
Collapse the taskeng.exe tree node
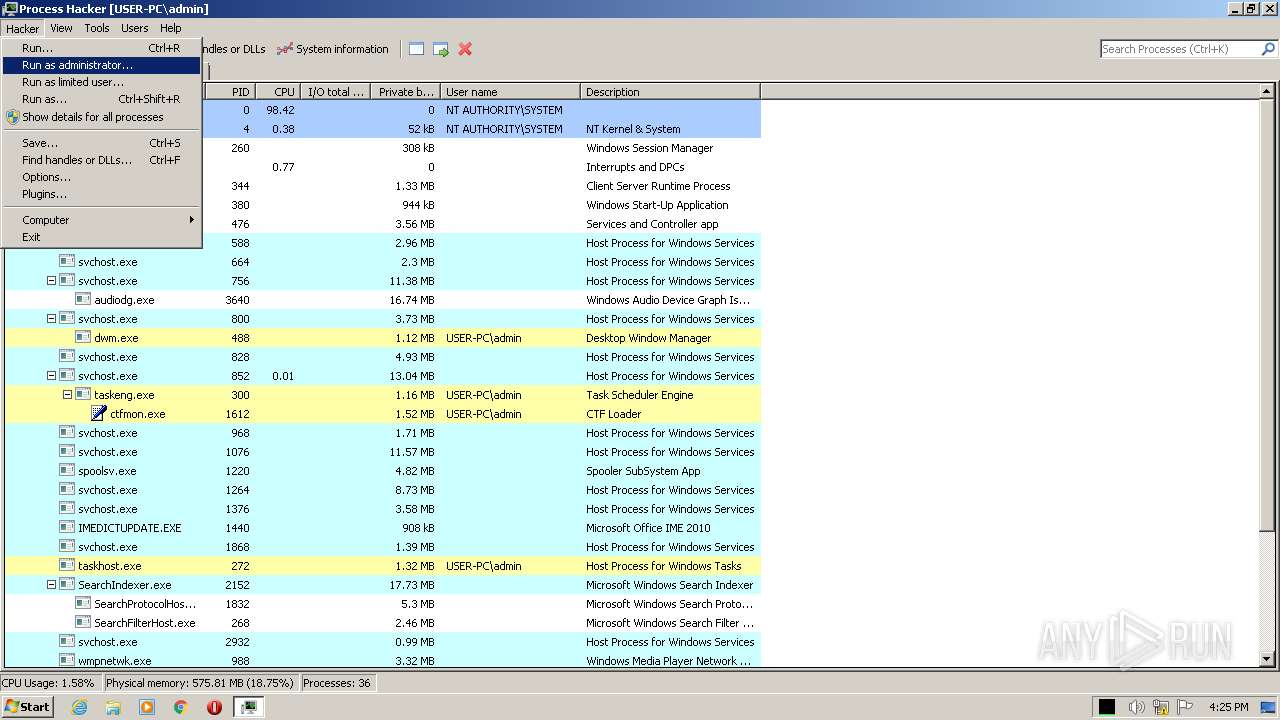coord(68,395)
